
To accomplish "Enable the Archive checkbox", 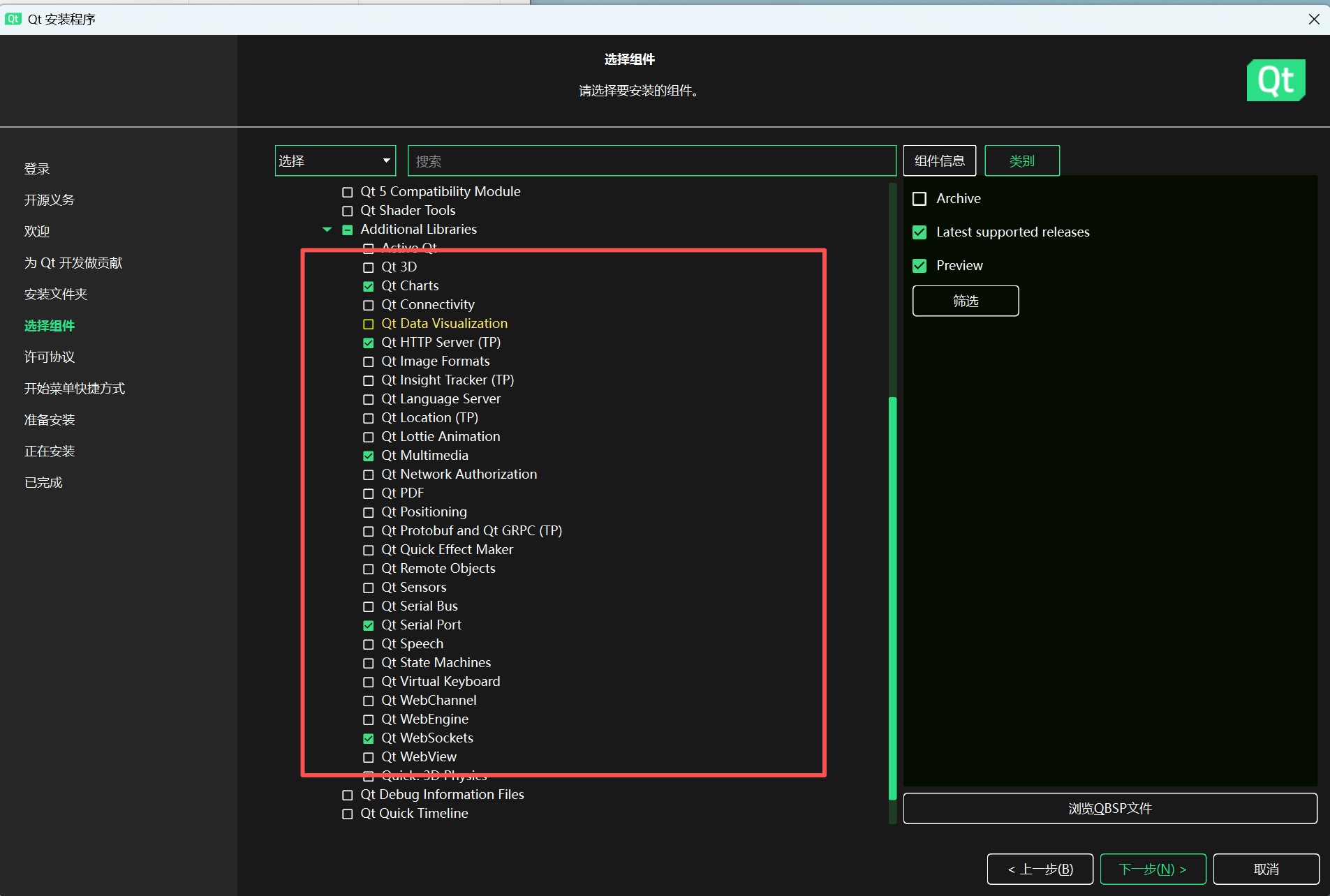I will click(x=919, y=199).
